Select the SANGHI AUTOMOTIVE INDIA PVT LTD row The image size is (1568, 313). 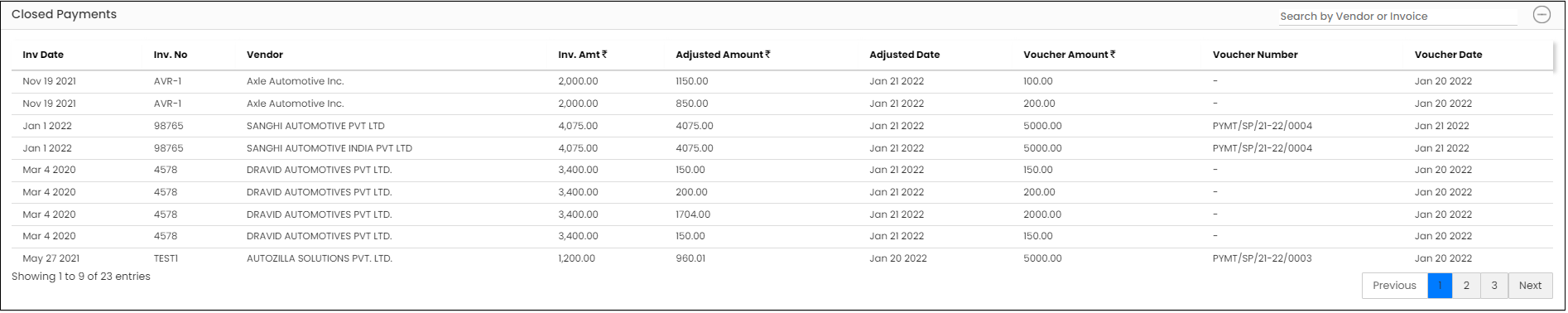pos(783,148)
